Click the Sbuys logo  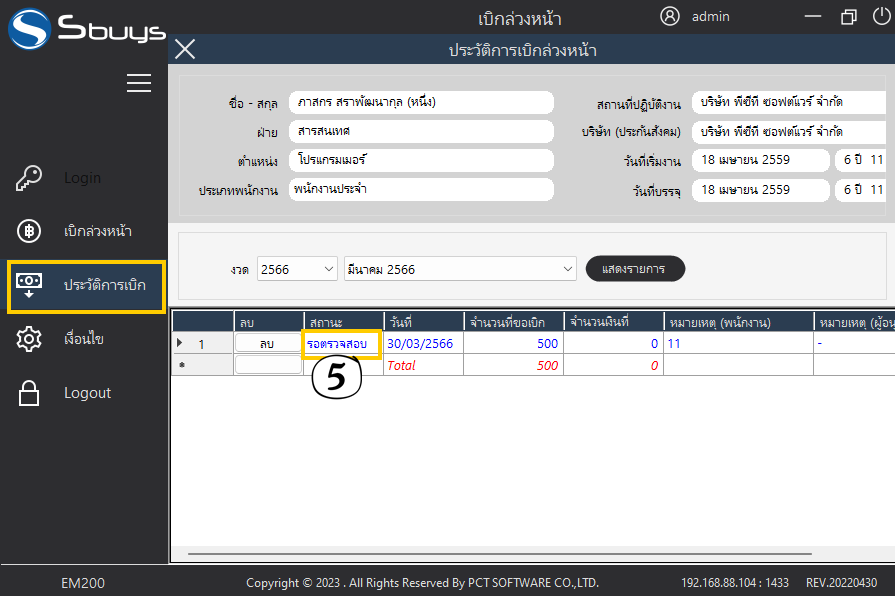click(85, 28)
